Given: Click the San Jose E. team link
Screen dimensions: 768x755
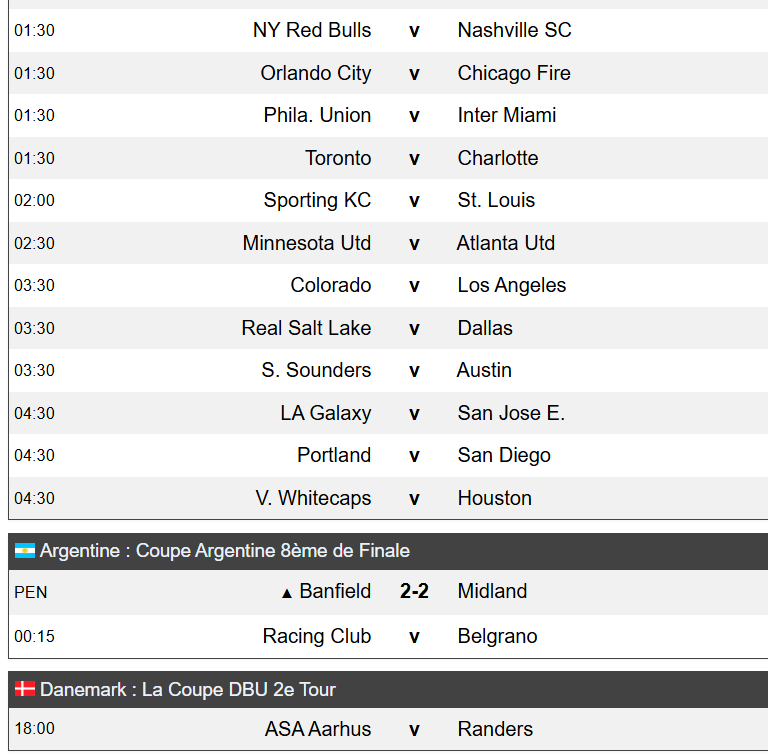Looking at the screenshot, I should 511,413.
